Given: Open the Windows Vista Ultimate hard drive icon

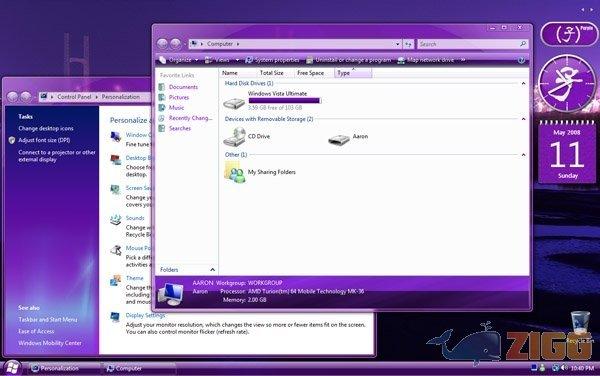Looking at the screenshot, I should pos(234,103).
